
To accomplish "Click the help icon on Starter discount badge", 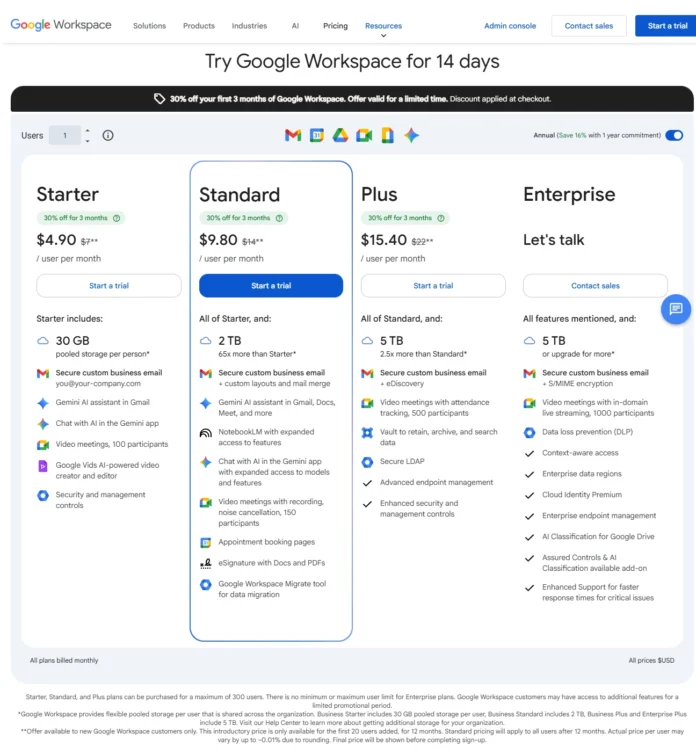I will (117, 218).
